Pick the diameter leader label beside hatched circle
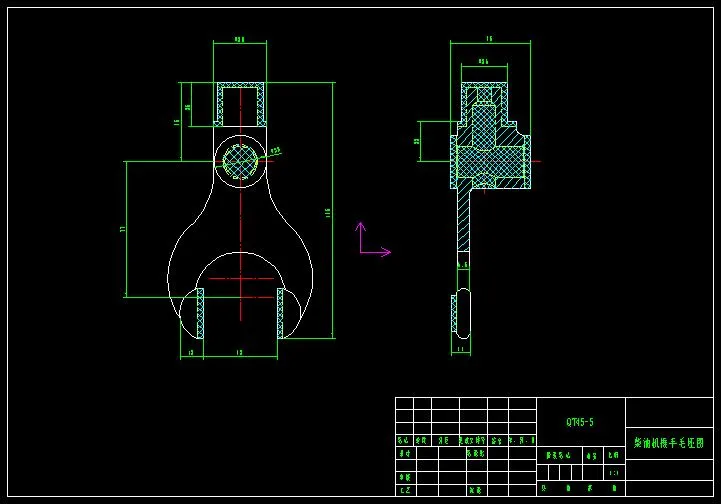 tap(275, 150)
